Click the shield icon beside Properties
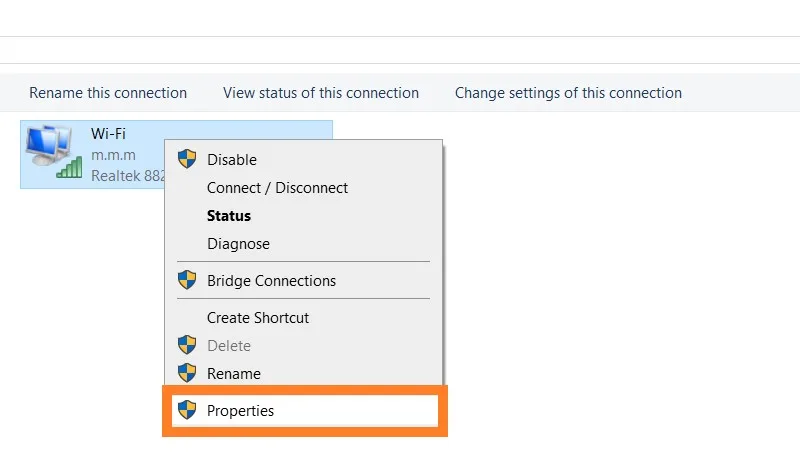Viewport: 800px width, 454px height. (x=187, y=410)
